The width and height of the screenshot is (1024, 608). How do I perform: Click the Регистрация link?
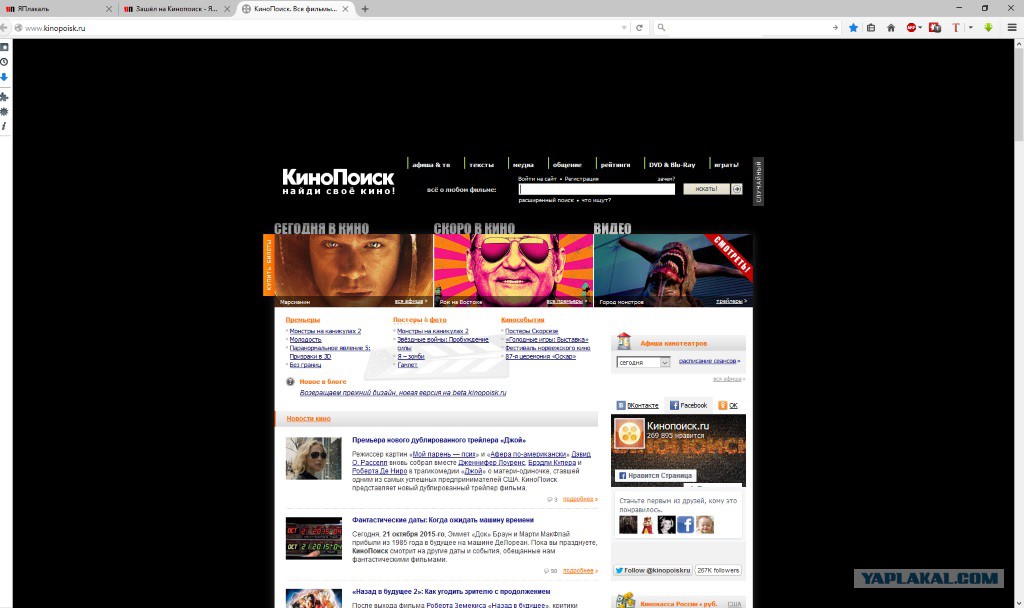point(581,178)
